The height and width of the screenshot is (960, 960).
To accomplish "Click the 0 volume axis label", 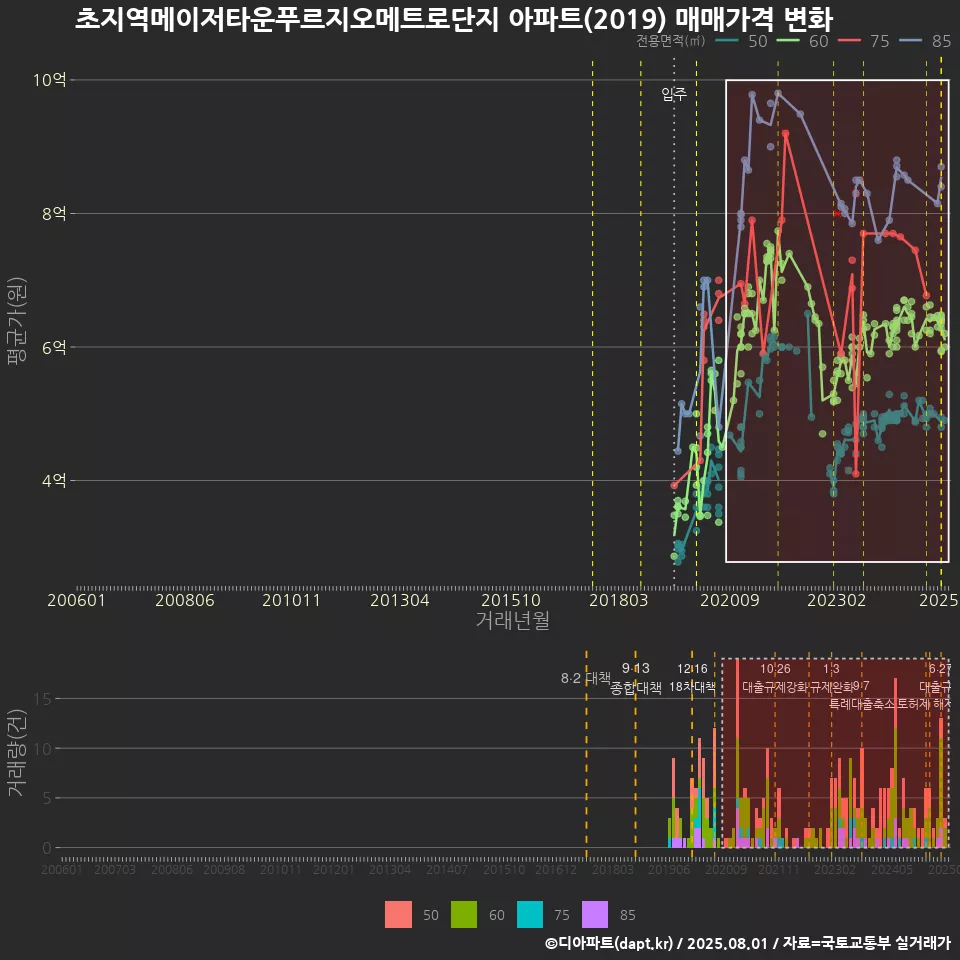I will 47,848.
